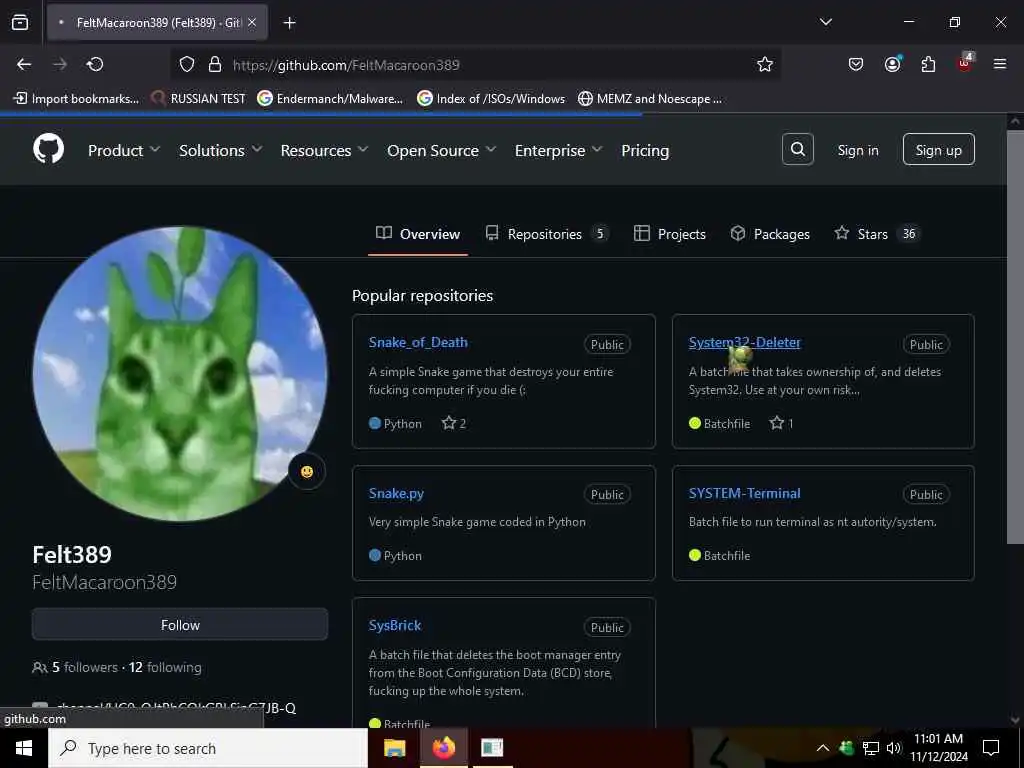This screenshot has width=1024, height=768.
Task: Open the System32-Deleter repository
Action: coord(744,342)
